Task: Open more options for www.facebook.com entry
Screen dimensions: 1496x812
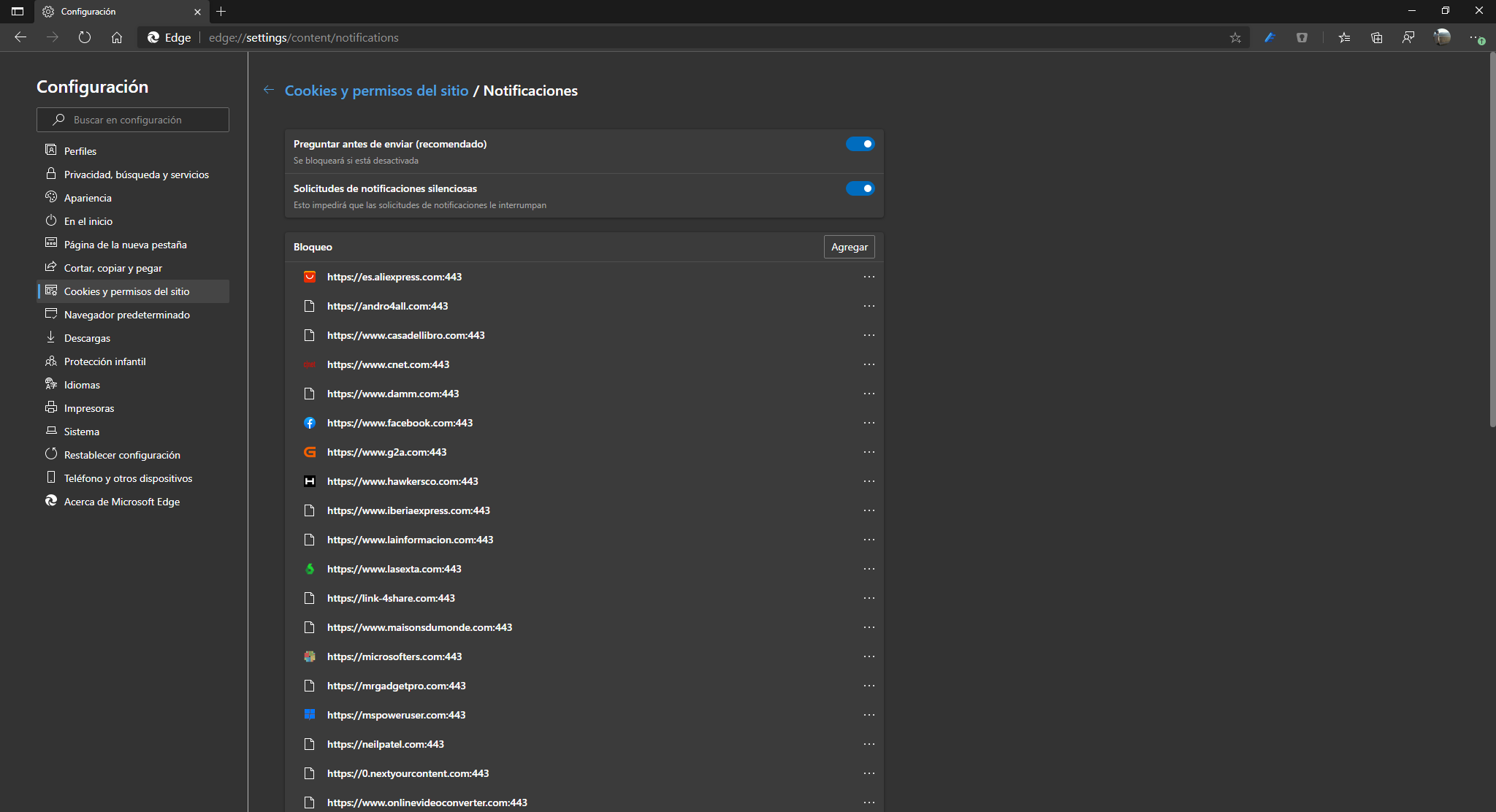Action: pyautogui.click(x=869, y=423)
